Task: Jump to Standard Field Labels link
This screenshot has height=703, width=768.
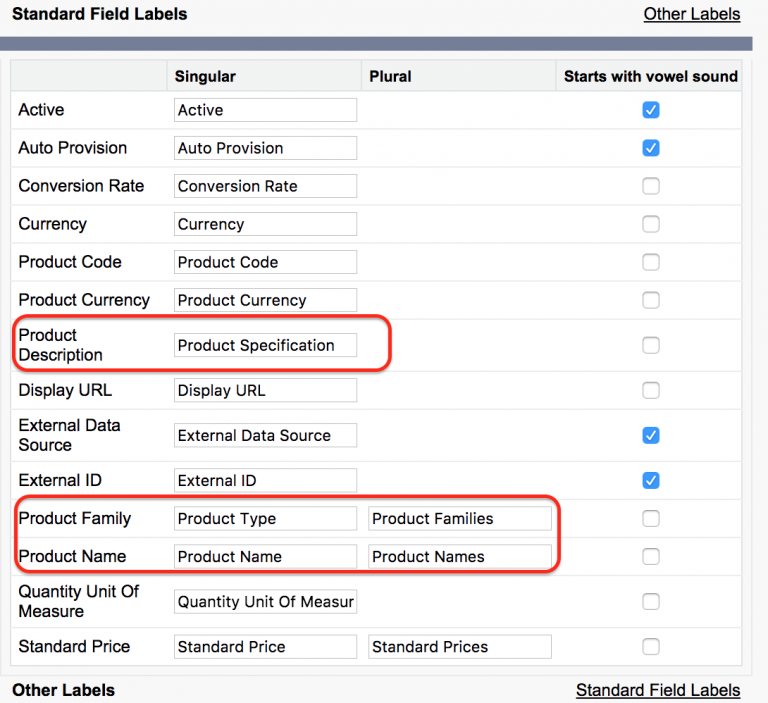Action: point(658,690)
